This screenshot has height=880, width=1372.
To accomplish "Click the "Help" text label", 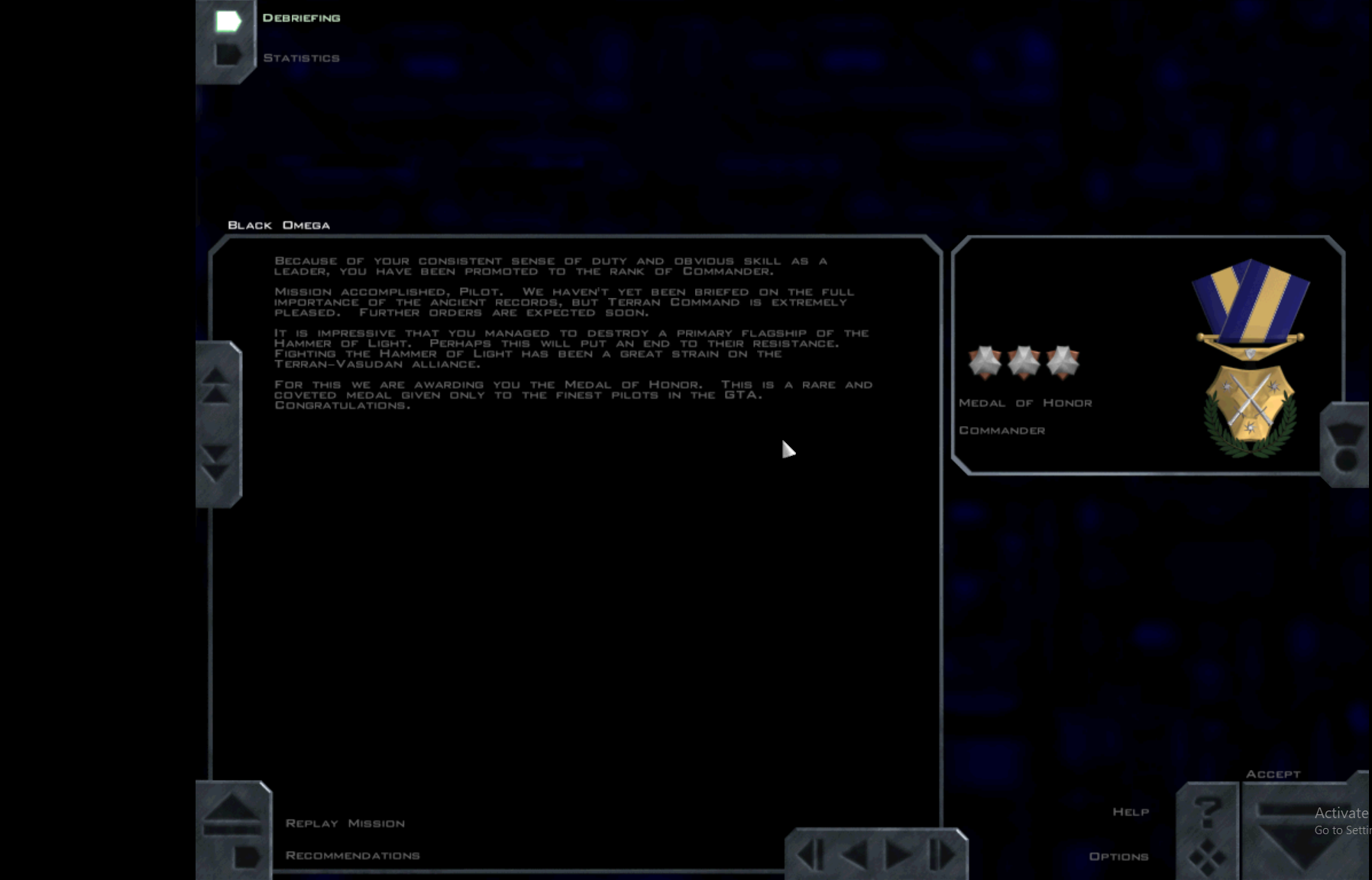I will coord(1131,812).
